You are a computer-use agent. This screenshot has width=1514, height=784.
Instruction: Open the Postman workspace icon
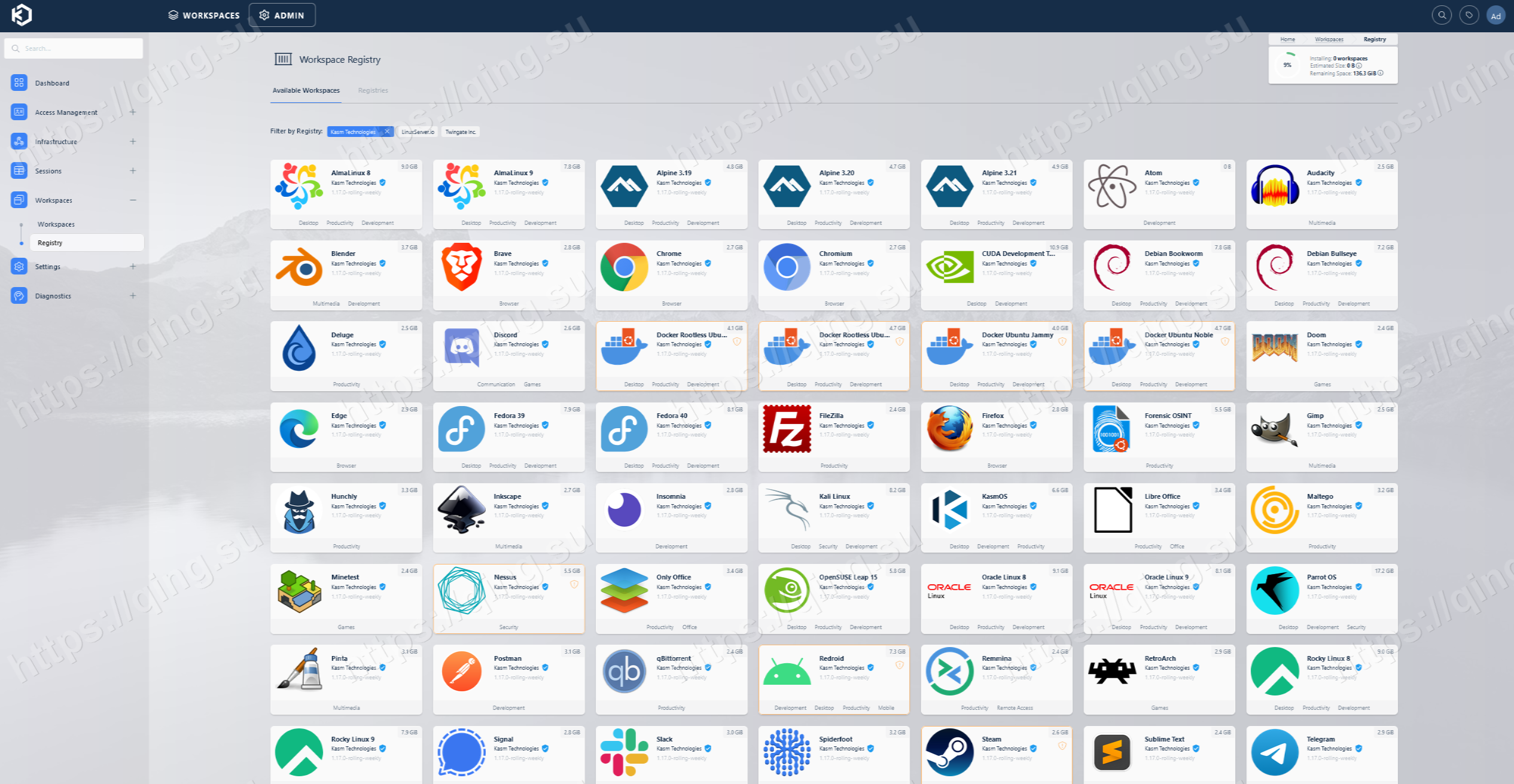pyautogui.click(x=461, y=672)
